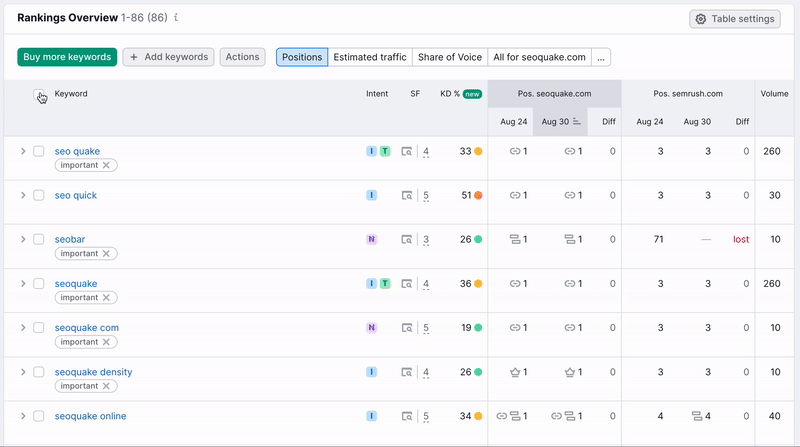Sort by Aug 24 under semrush.com

pyautogui.click(x=649, y=121)
